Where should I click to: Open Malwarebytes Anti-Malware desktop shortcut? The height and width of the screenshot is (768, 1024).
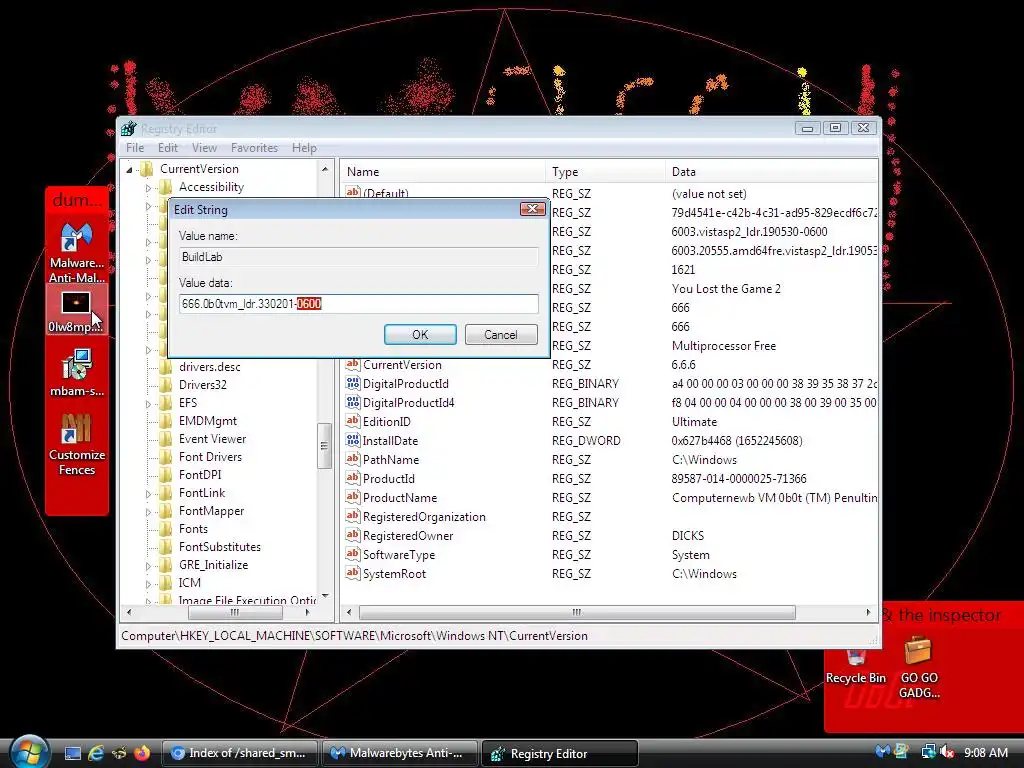point(76,253)
